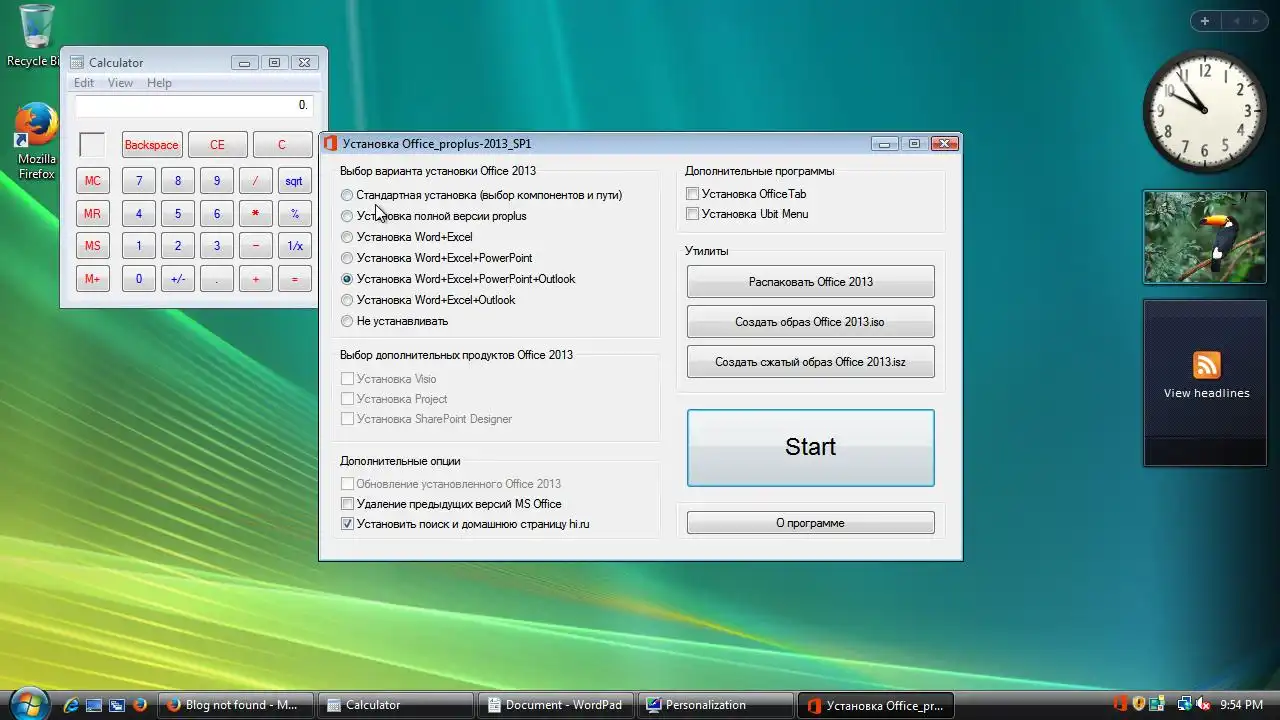The image size is (1280, 720).
Task: Click Office icon in installer title bar
Action: click(x=330, y=144)
